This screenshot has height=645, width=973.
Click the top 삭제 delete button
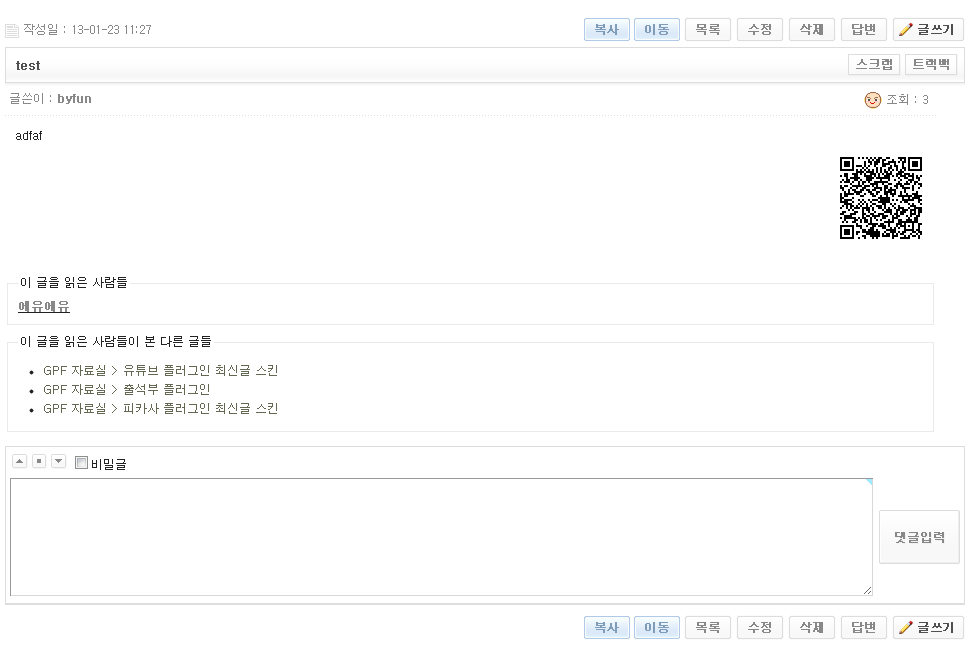click(x=812, y=30)
